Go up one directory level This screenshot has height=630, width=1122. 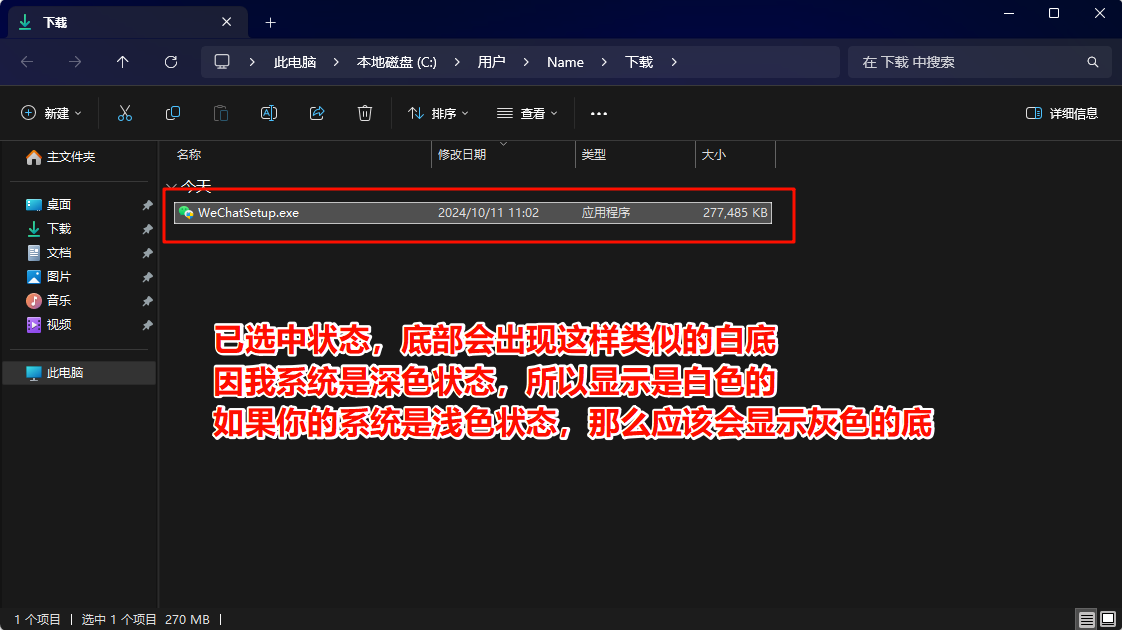coord(123,62)
